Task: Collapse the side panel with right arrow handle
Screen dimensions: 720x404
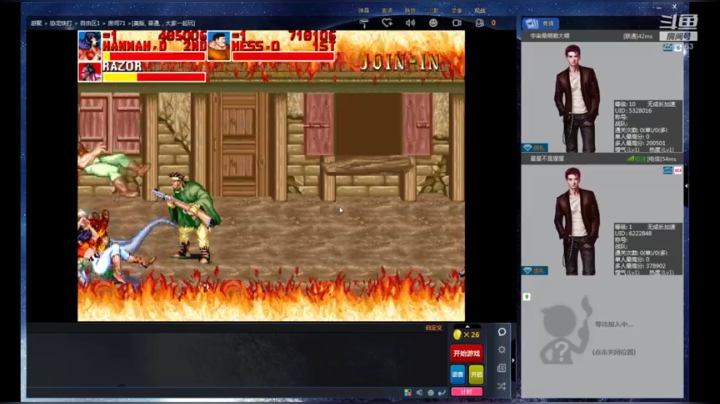Action: [x=513, y=360]
